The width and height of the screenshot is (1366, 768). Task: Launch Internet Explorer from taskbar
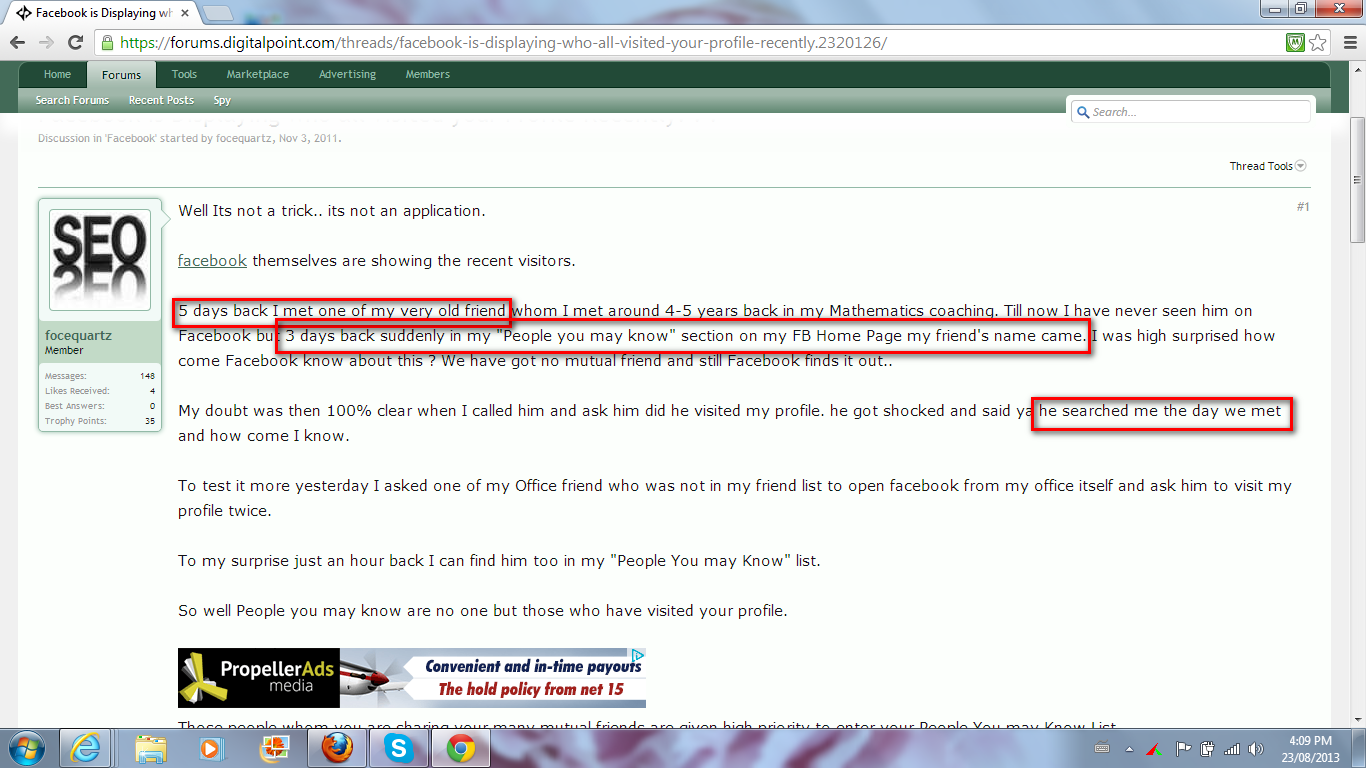(85, 748)
